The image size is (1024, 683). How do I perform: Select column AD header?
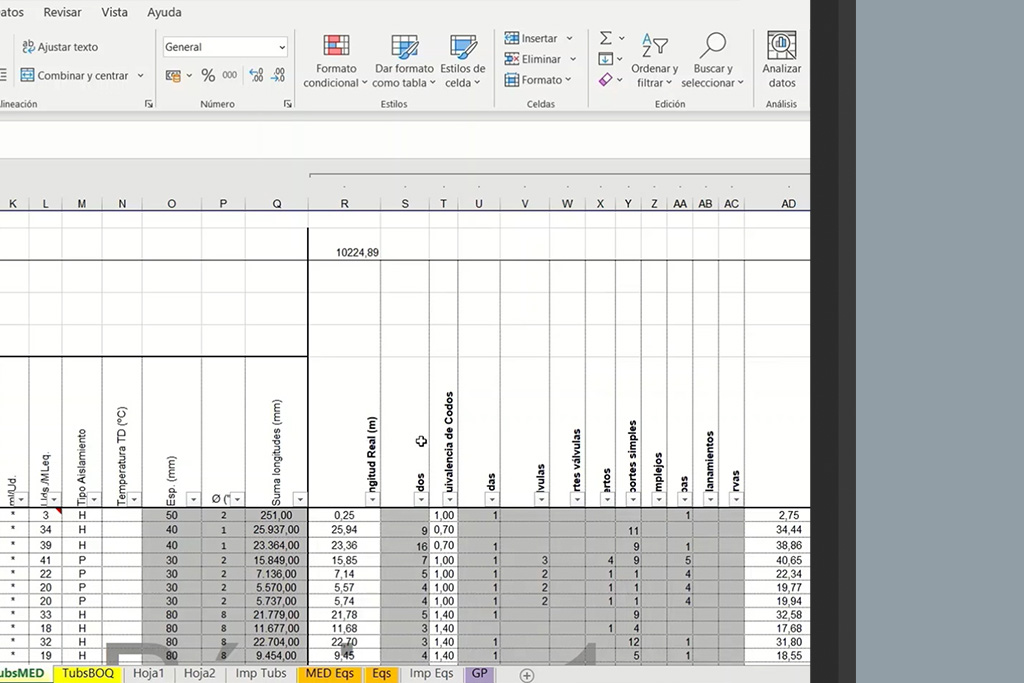point(788,204)
